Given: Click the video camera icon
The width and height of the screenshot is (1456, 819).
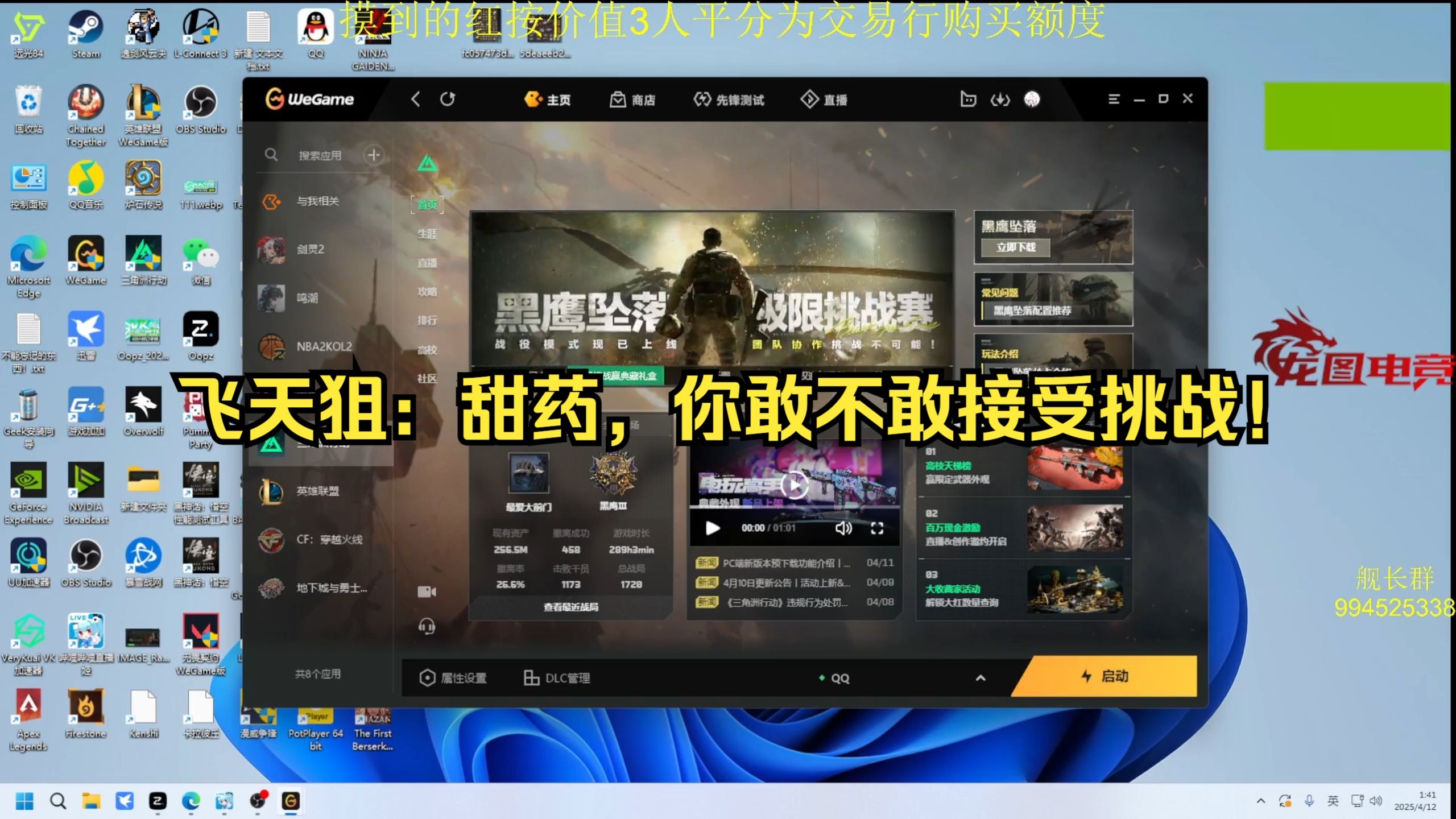Looking at the screenshot, I should pos(427,592).
